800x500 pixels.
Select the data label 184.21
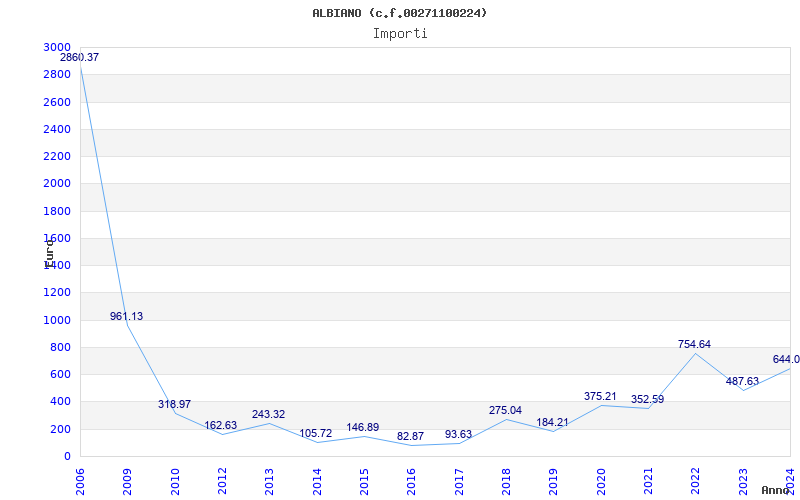(x=553, y=422)
